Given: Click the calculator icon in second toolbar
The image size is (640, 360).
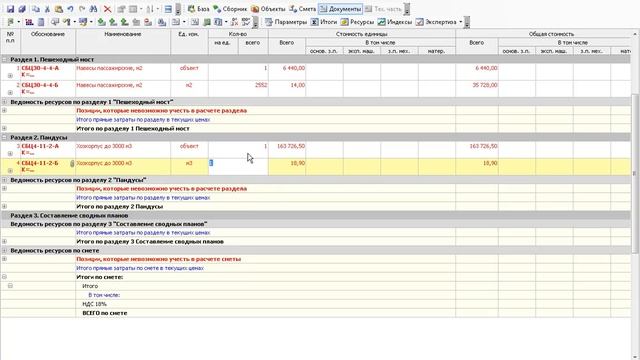Looking at the screenshot, I should coord(41,22).
